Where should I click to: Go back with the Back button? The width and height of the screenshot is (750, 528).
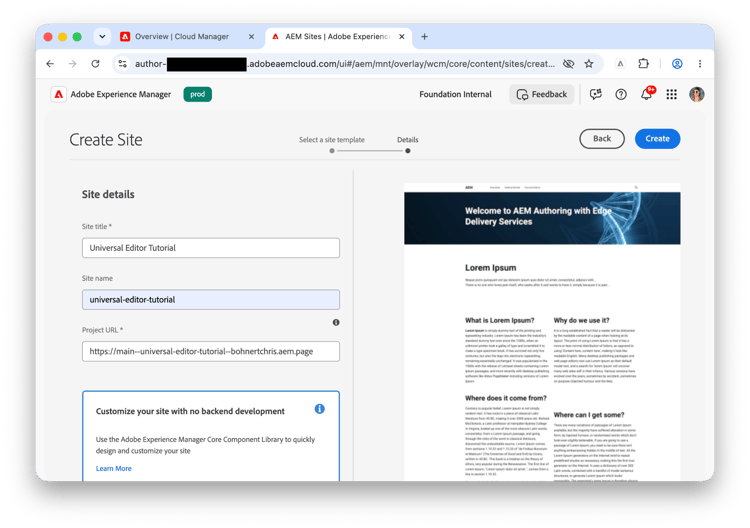click(601, 139)
